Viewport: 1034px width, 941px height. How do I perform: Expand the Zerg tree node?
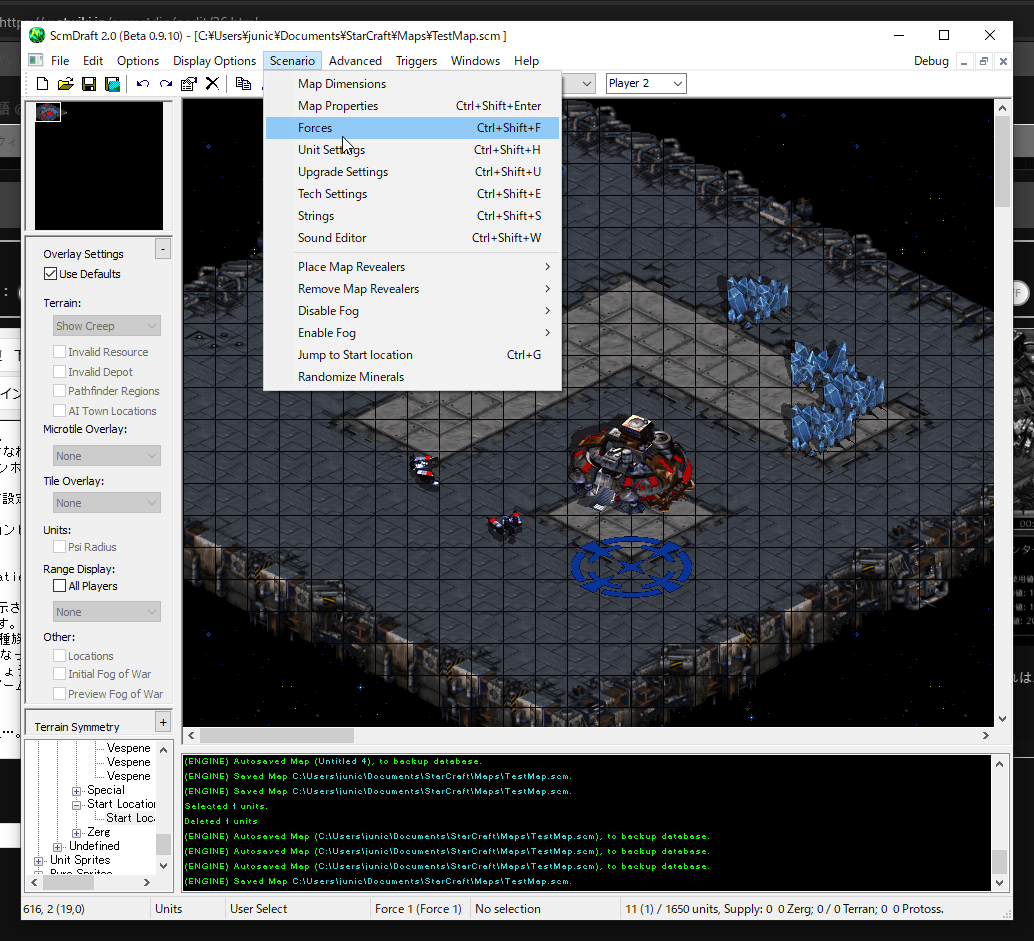coord(77,832)
